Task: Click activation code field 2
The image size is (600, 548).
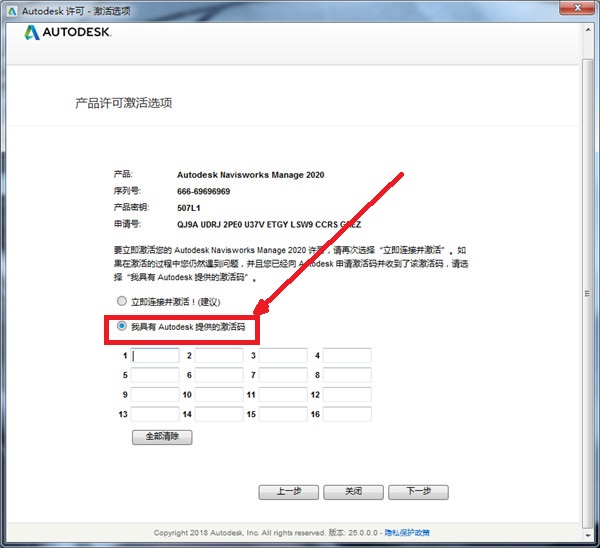Action: 219,356
